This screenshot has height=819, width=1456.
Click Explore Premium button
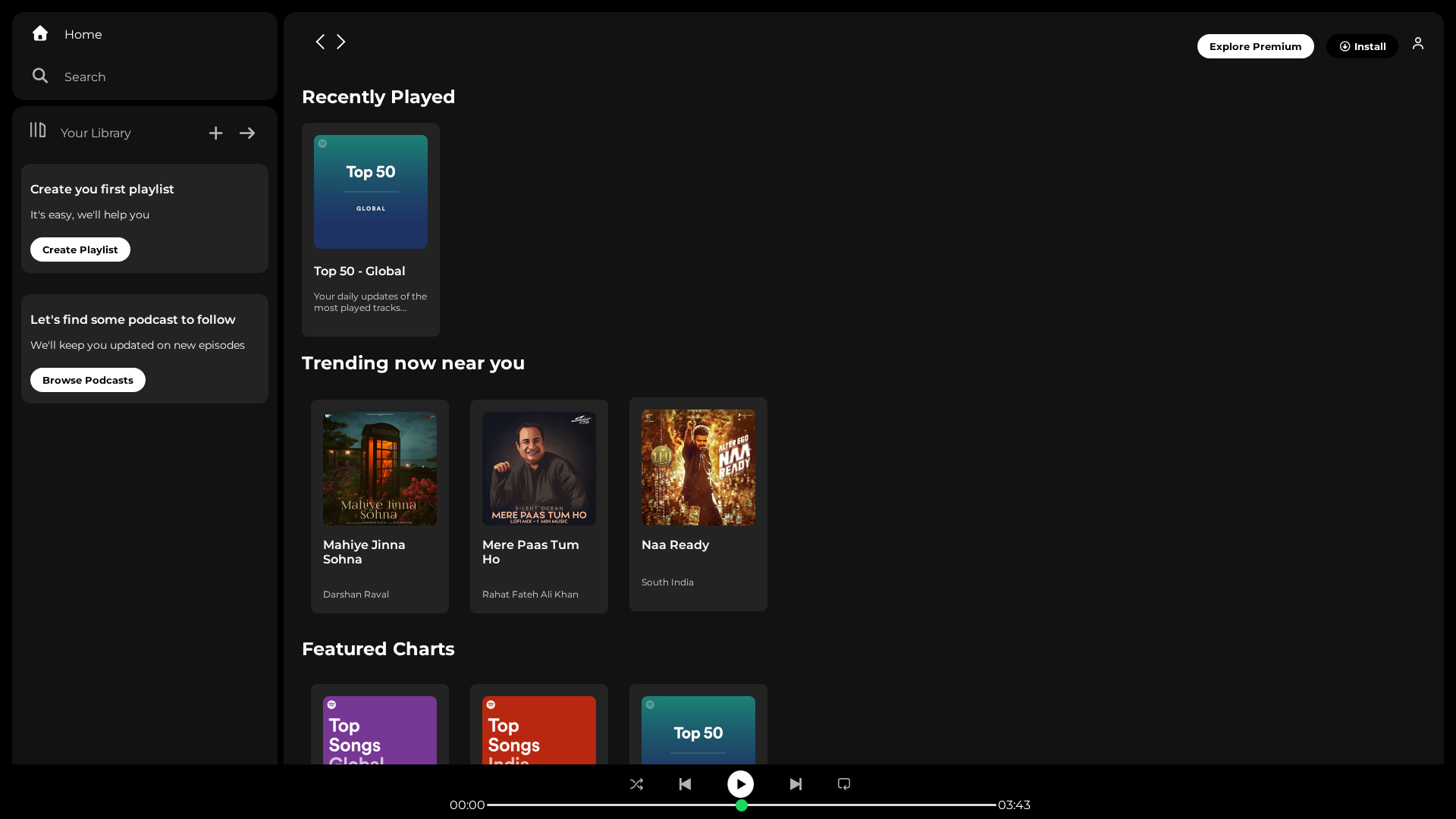(1256, 46)
